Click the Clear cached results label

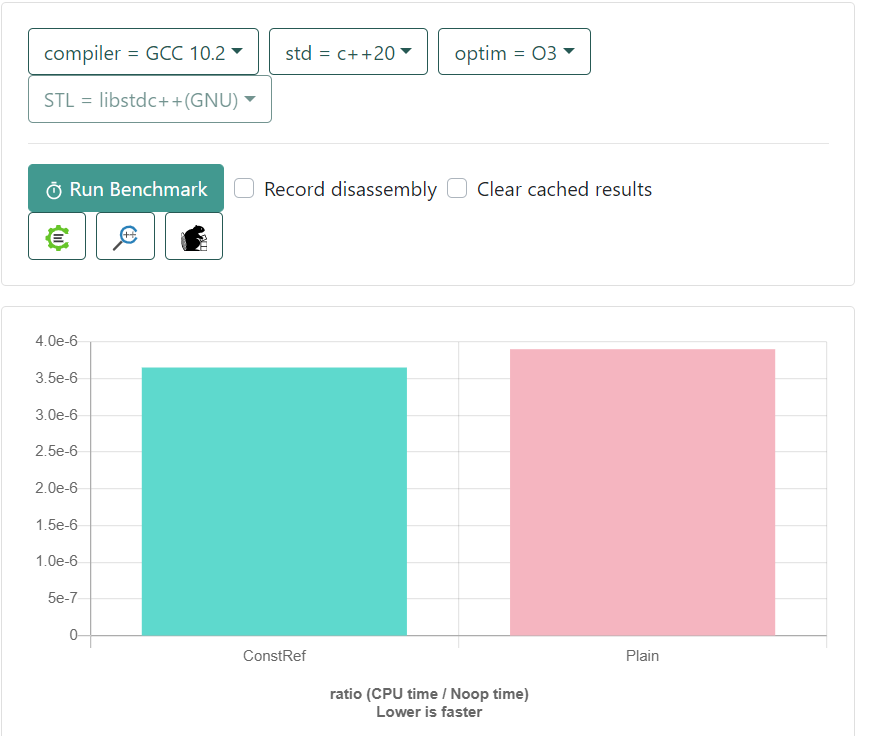coord(564,189)
